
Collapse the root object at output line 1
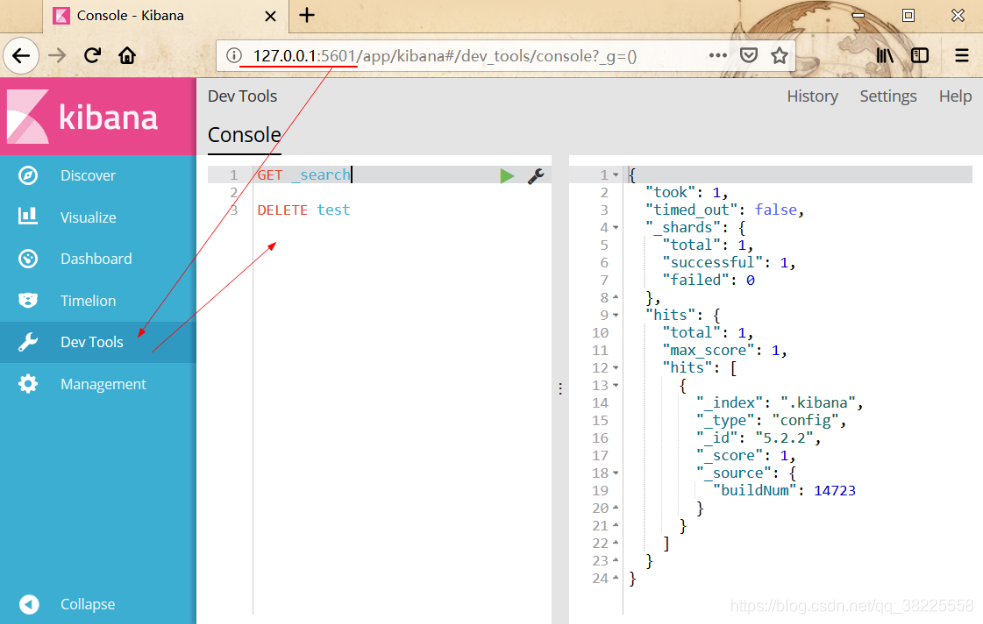[x=616, y=175]
